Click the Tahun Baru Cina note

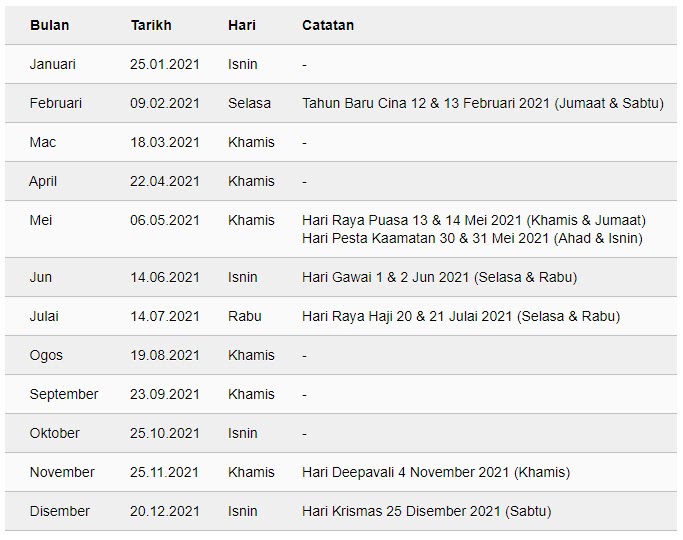click(483, 103)
